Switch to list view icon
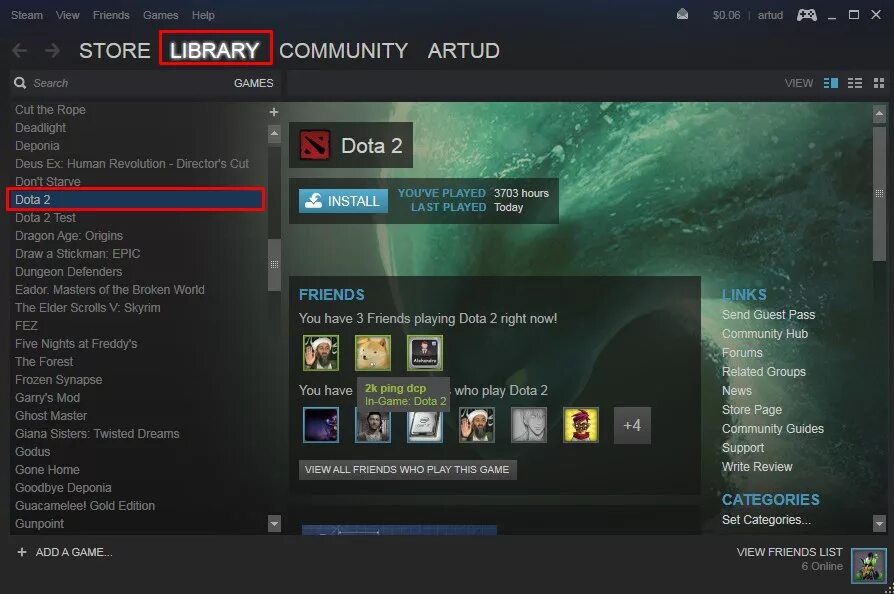This screenshot has height=594, width=894. click(855, 83)
